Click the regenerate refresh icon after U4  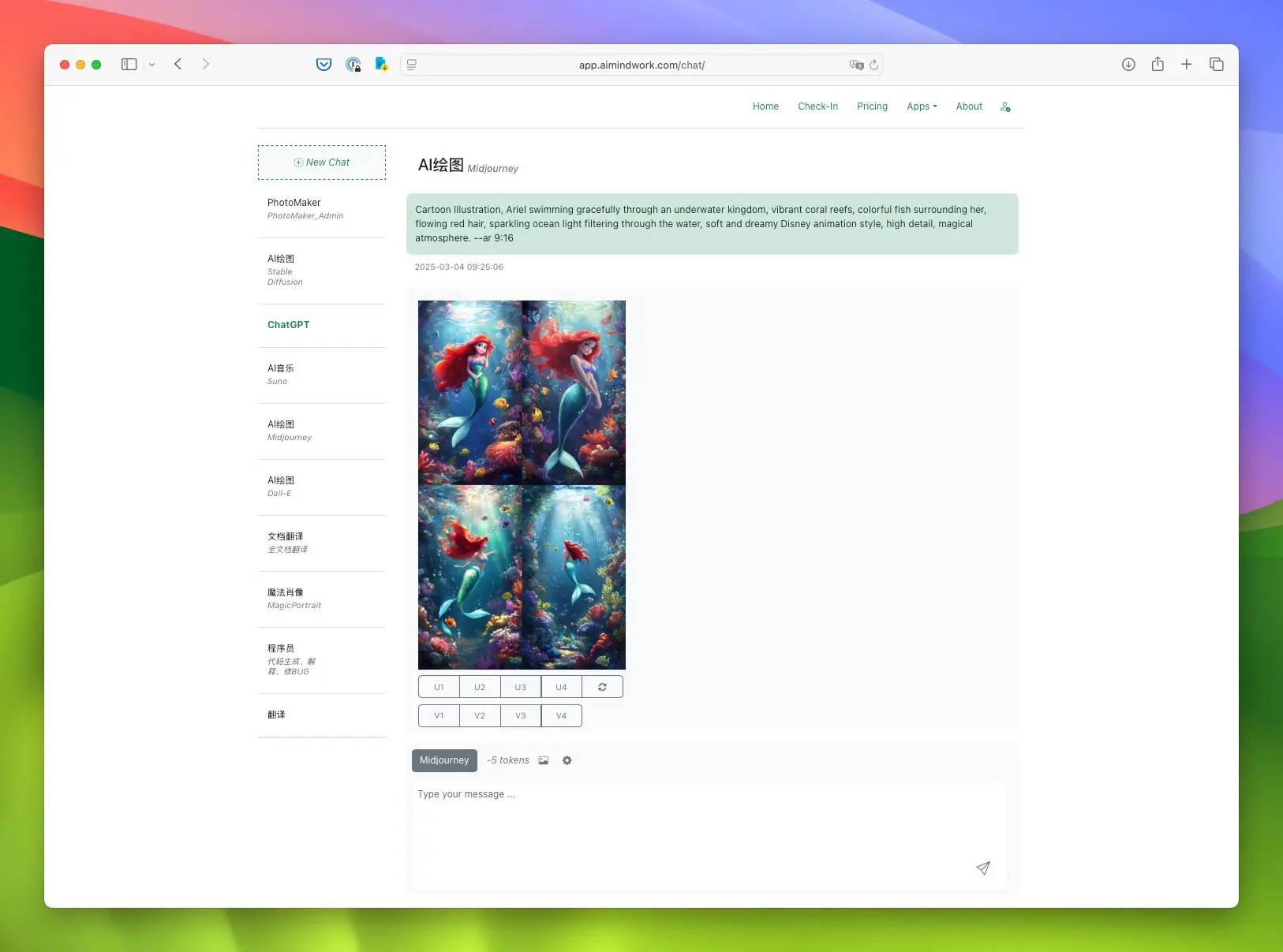click(602, 687)
